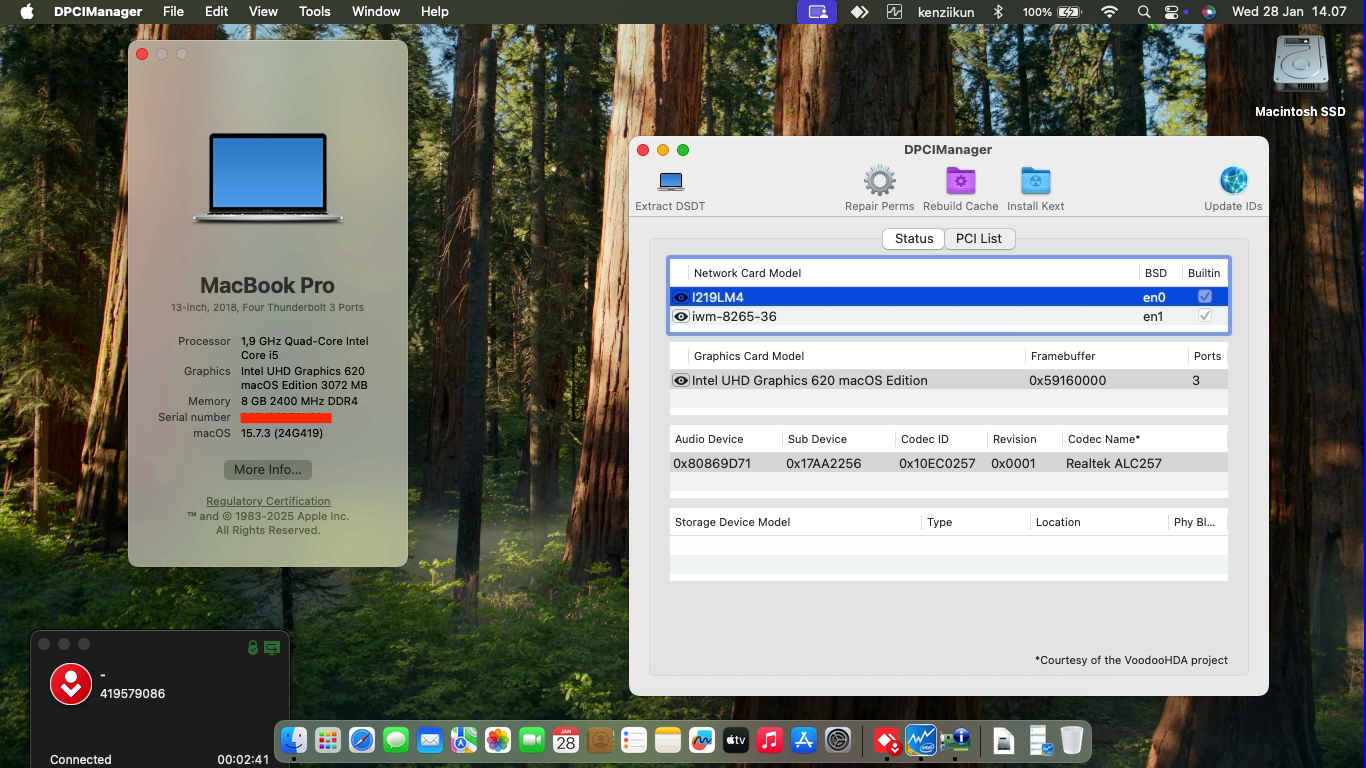The height and width of the screenshot is (768, 1366).
Task: Toggle the eye icon for I219LM4
Action: pos(681,297)
